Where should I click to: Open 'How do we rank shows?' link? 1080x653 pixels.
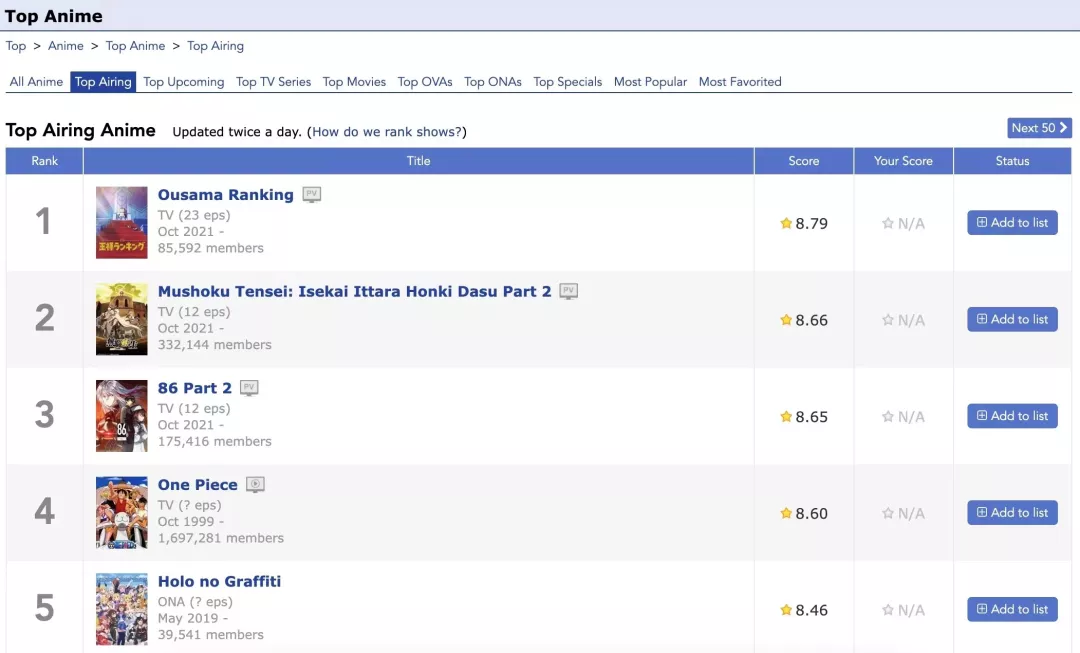387,132
